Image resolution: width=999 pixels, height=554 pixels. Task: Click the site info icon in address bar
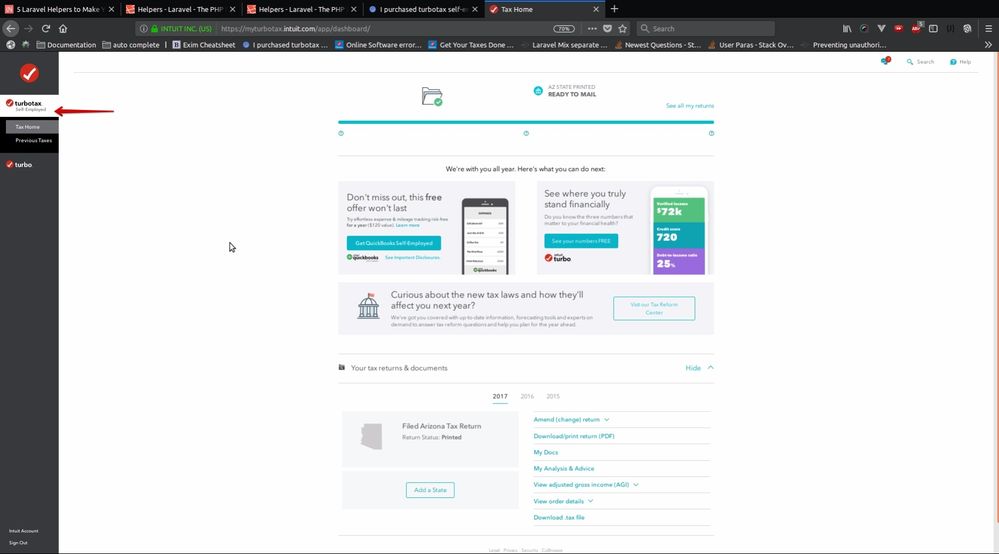coord(143,29)
